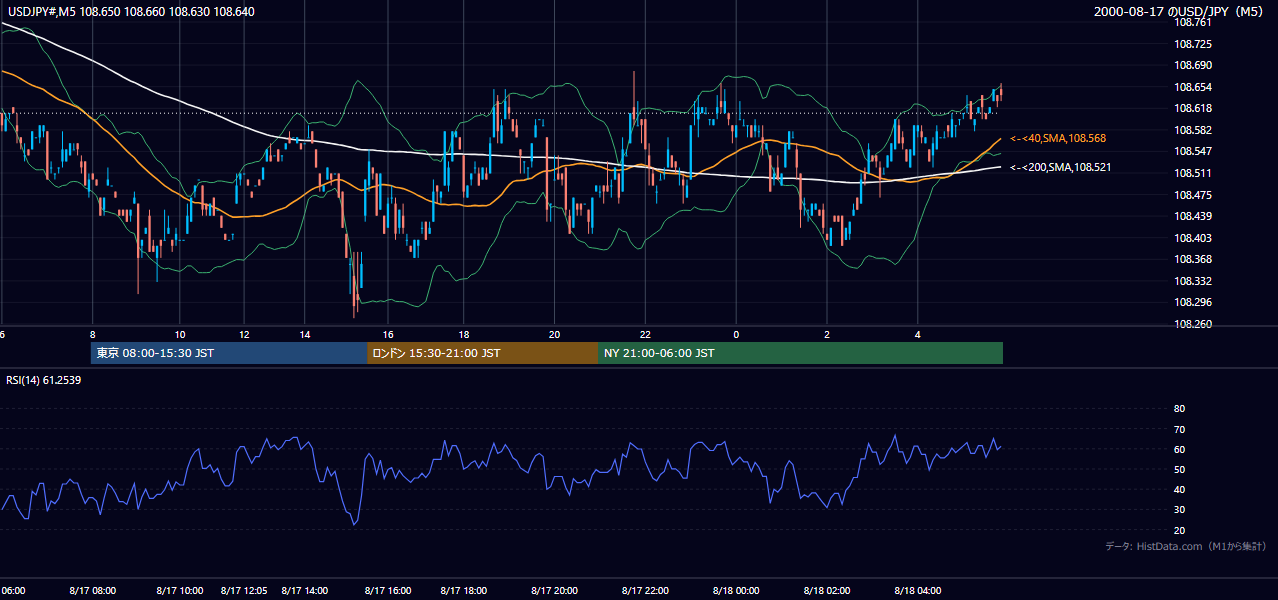The height and width of the screenshot is (600, 1278).
Task: Click hour marker 14 below the price chart
Action: [306, 334]
